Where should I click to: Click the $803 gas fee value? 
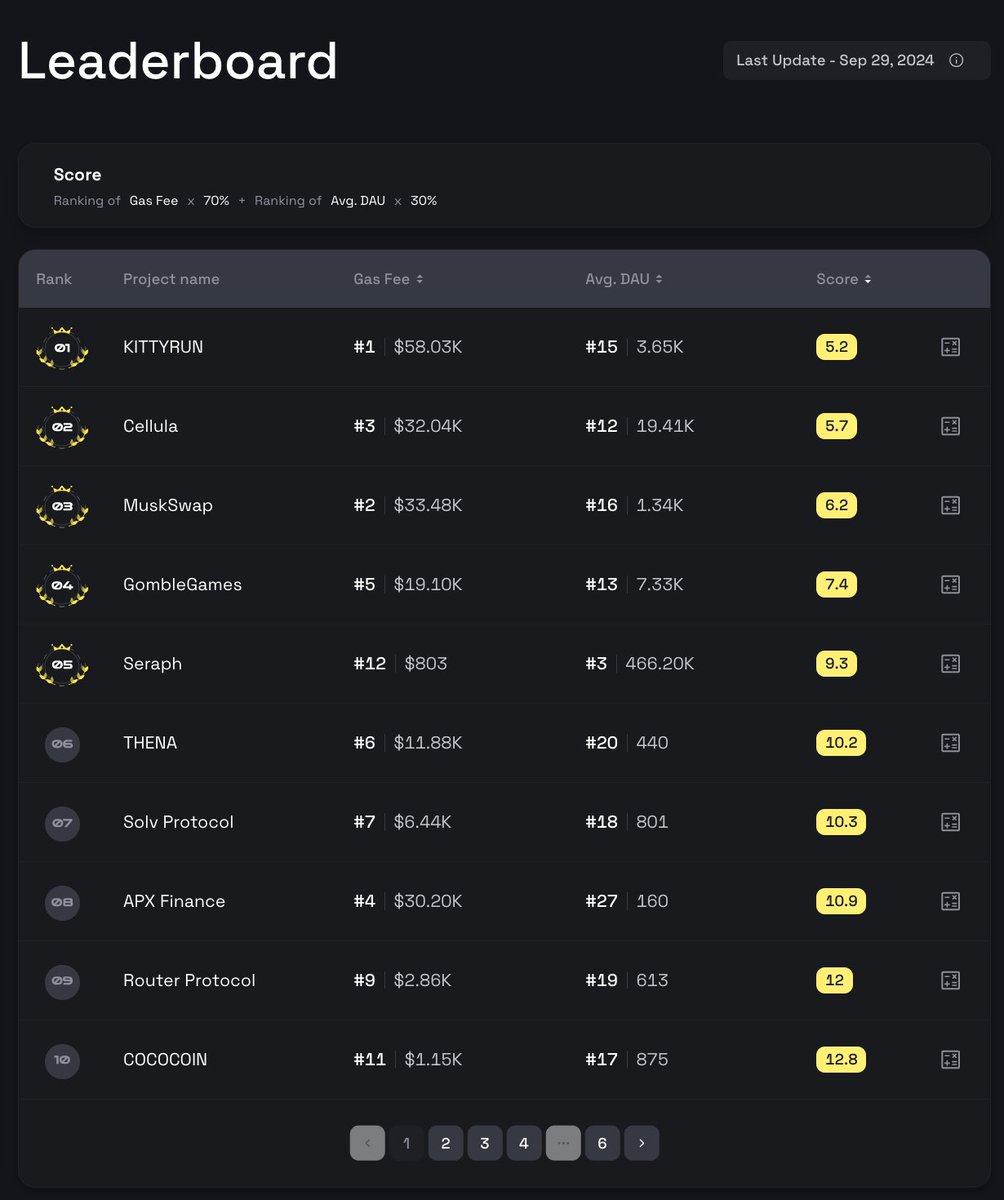(426, 664)
